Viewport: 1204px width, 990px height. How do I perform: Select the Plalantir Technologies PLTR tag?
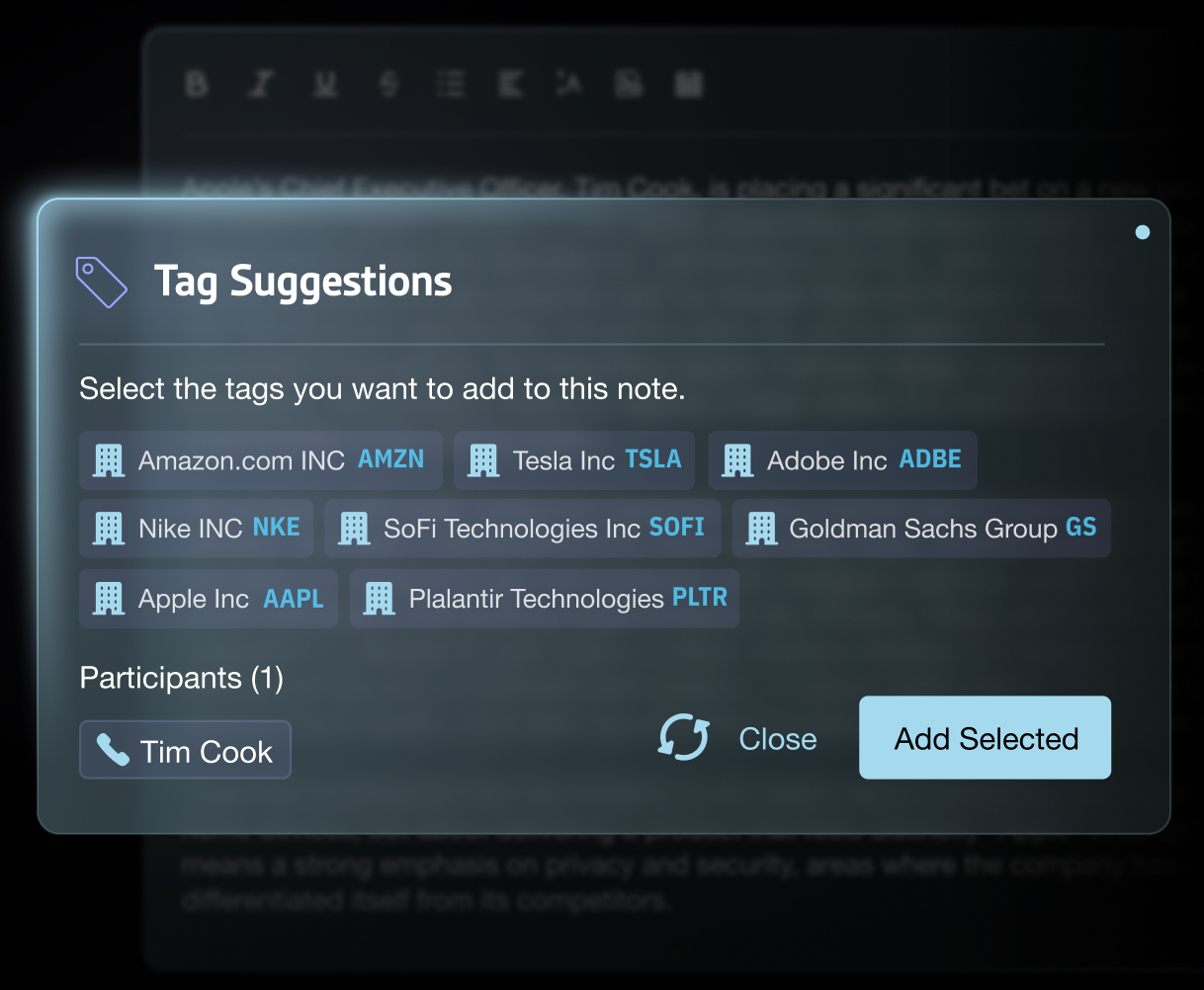click(545, 599)
